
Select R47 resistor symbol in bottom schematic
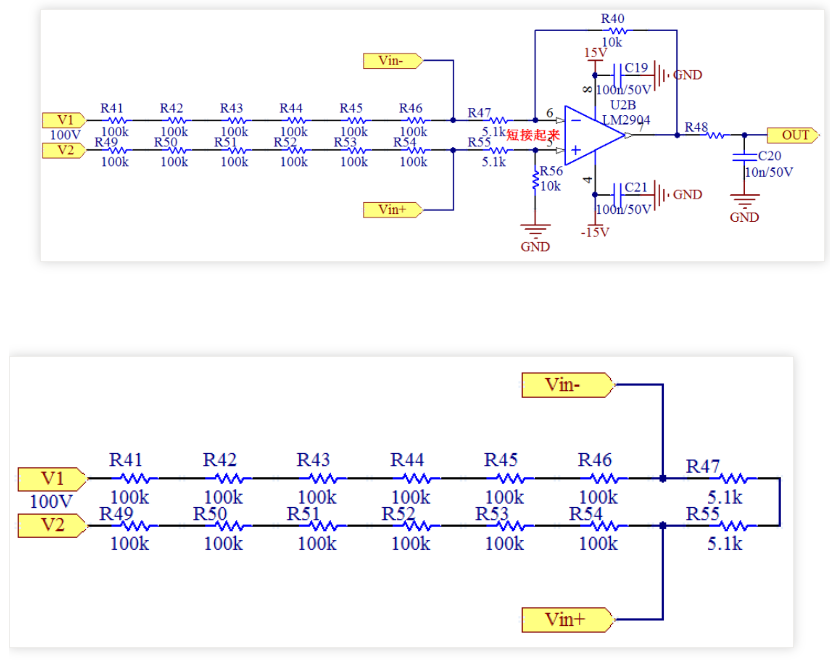734,479
